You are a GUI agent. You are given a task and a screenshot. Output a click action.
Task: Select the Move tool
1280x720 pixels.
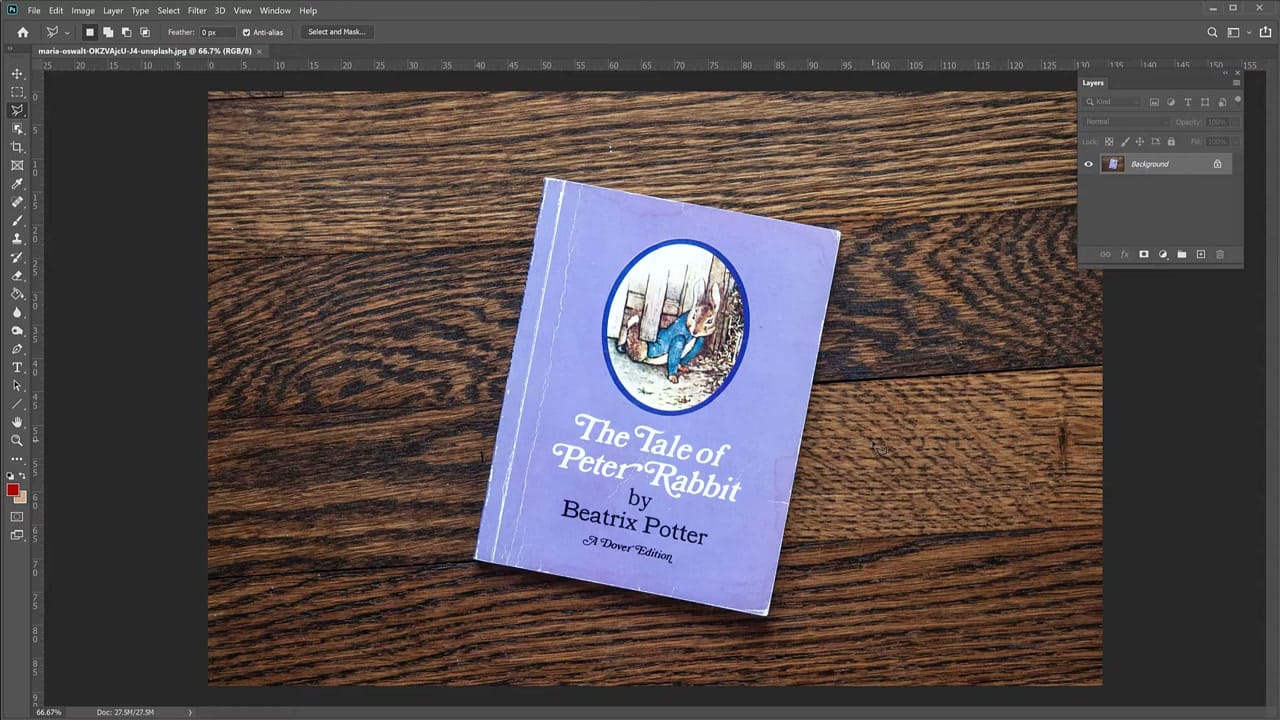point(17,74)
